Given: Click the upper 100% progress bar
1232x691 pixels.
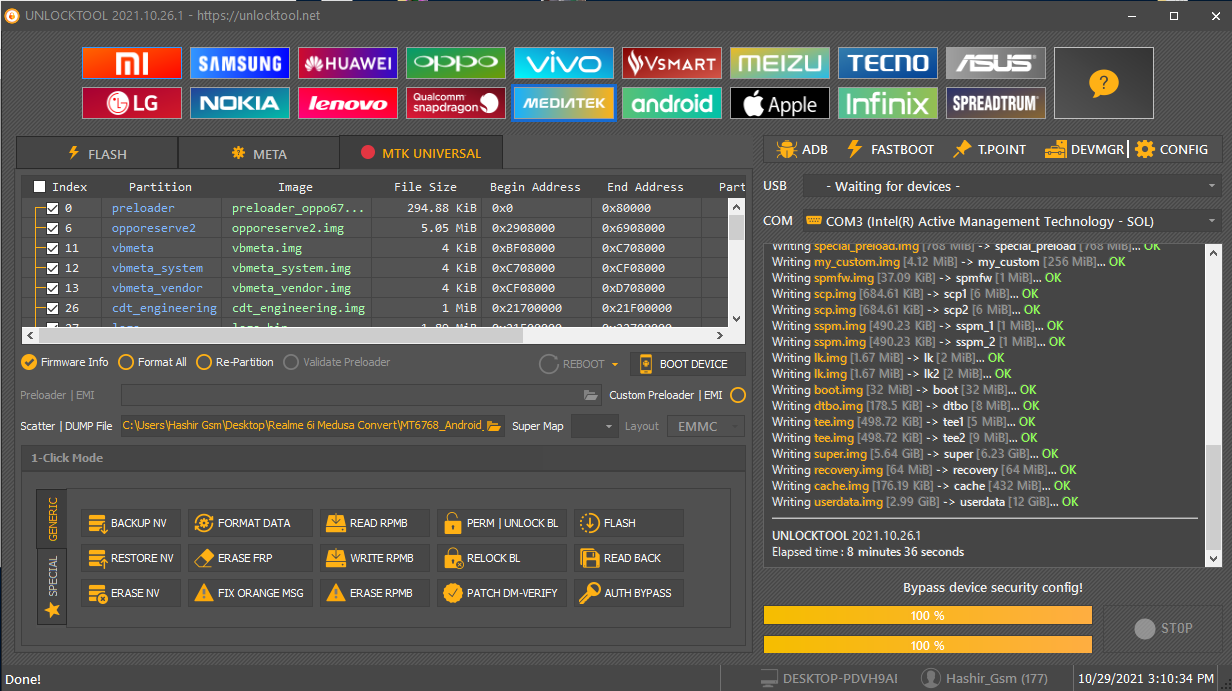Looking at the screenshot, I should pos(928,616).
